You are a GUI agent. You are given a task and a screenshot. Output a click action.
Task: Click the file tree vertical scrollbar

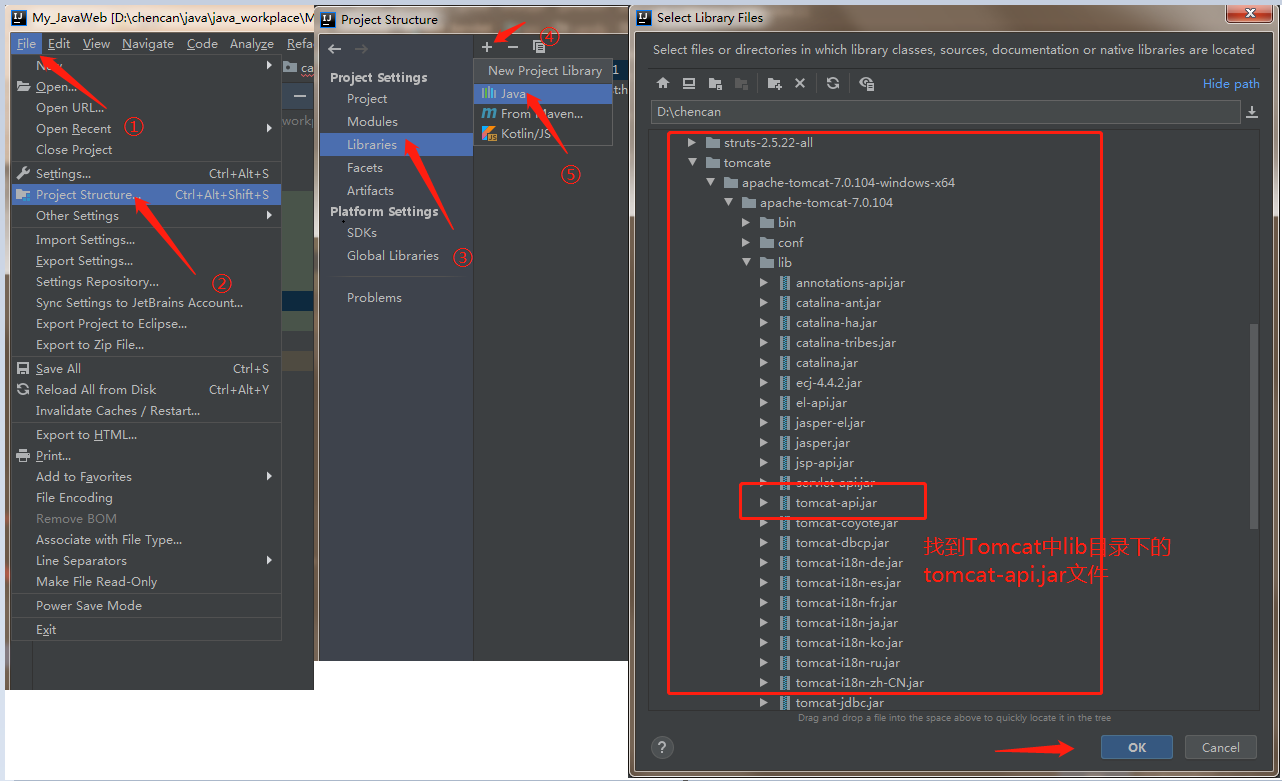tap(1254, 425)
